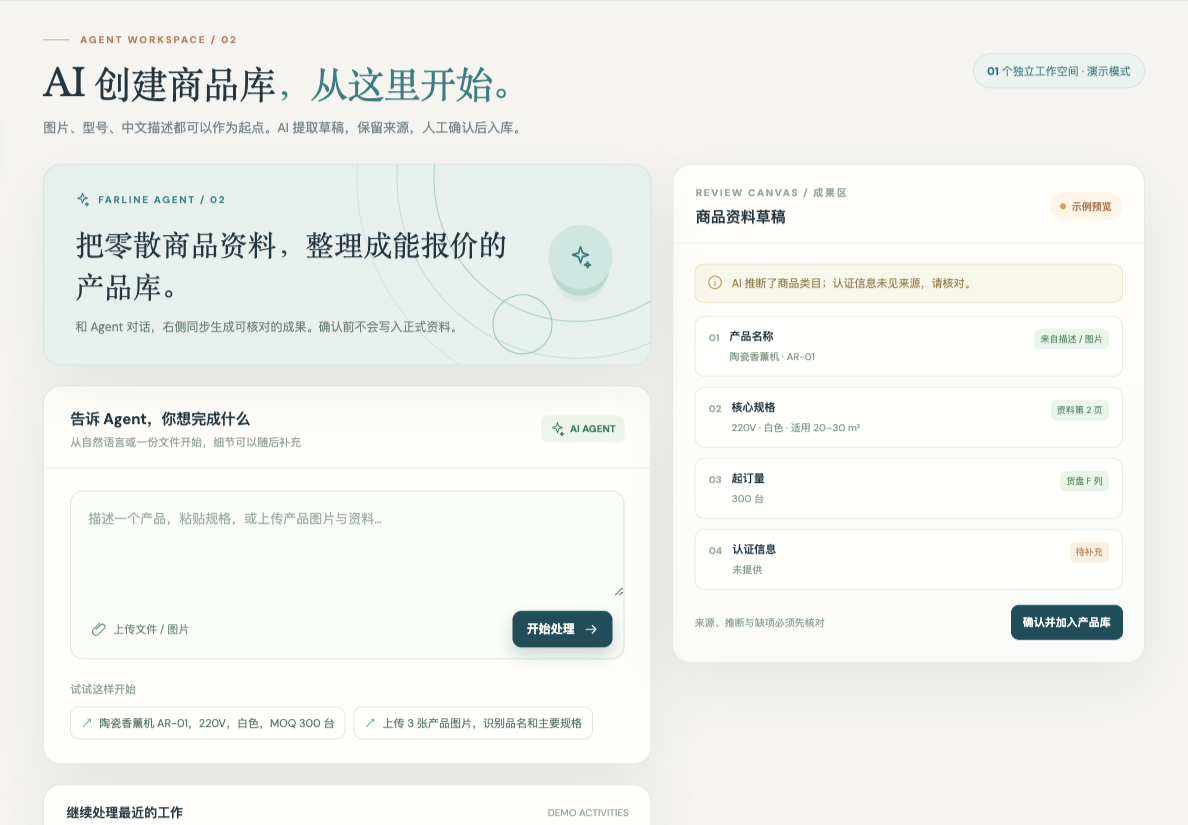The height and width of the screenshot is (825, 1188).
Task: Click the textarea resize handle
Action: (x=619, y=592)
